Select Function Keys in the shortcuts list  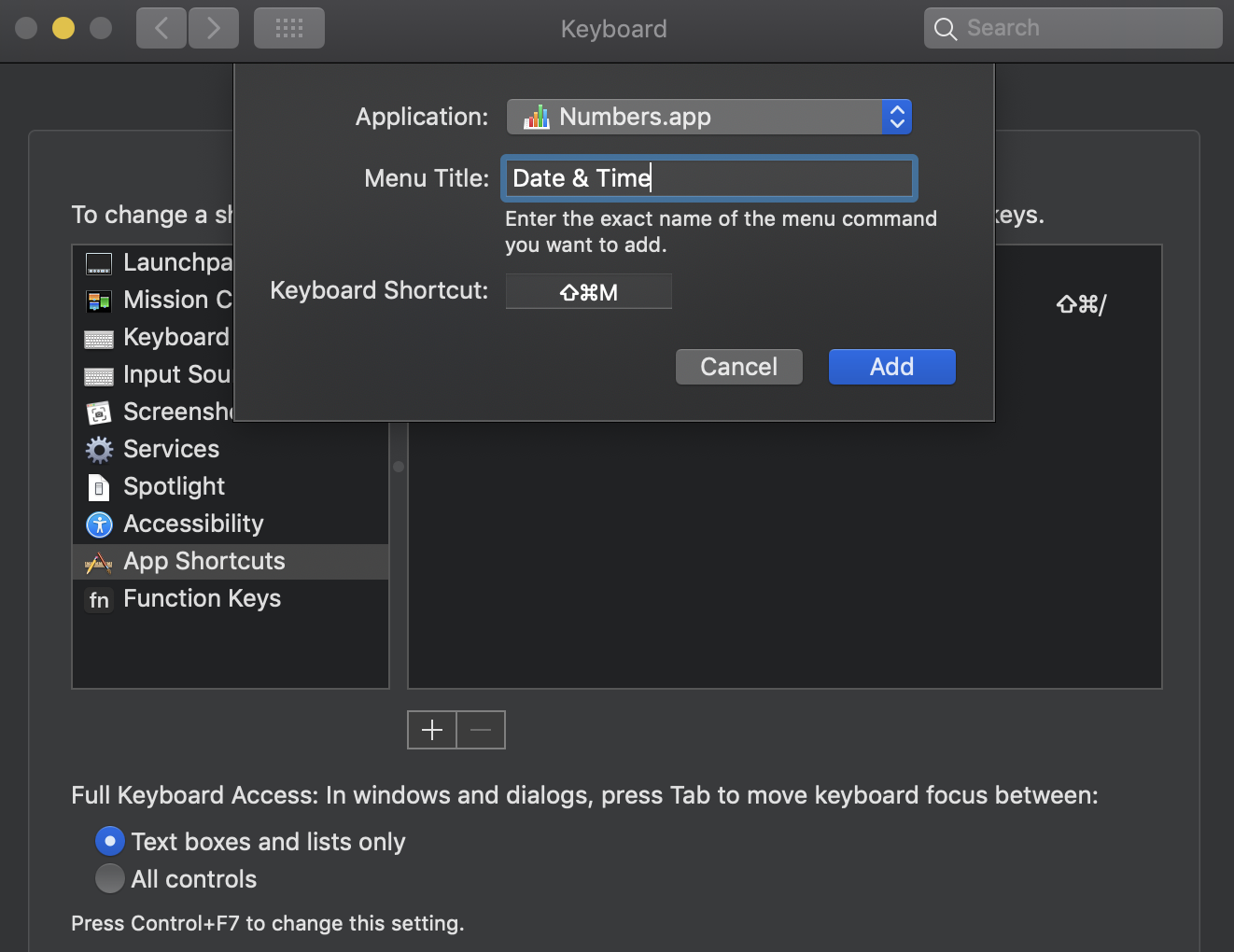point(202,598)
